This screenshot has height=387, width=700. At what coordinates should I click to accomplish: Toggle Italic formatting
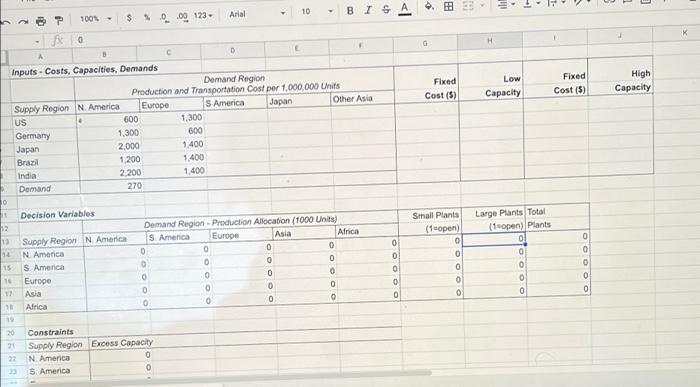[x=368, y=10]
